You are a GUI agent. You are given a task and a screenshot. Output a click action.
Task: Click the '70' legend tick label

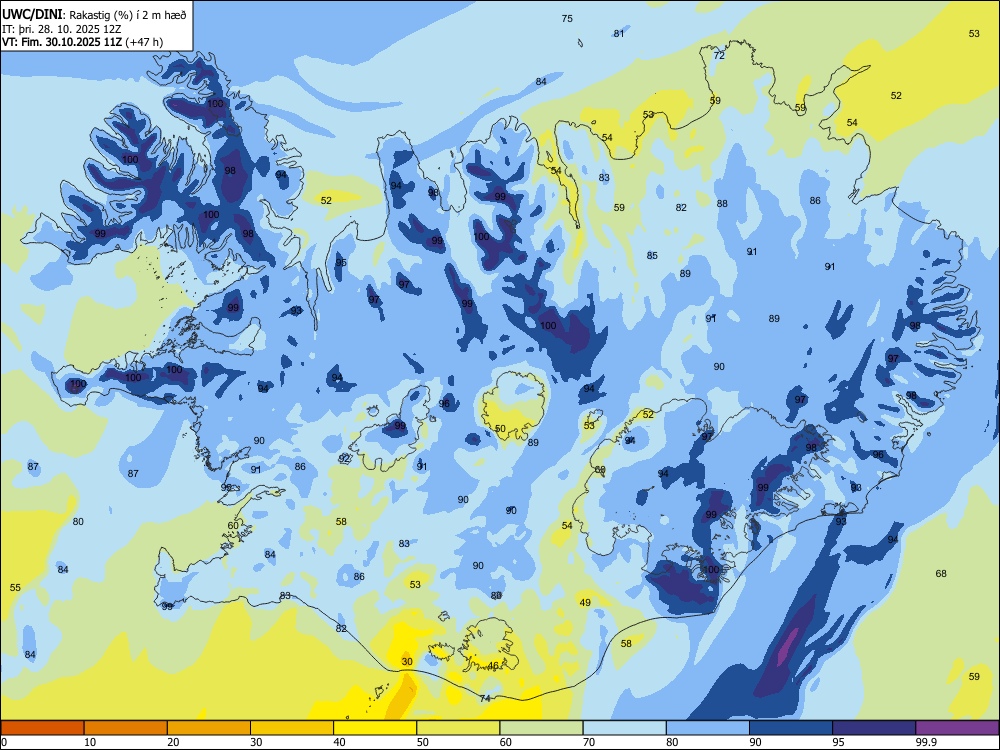[589, 742]
